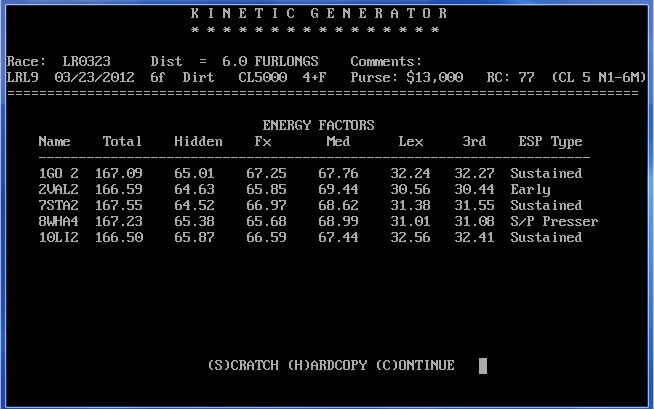The height and width of the screenshot is (409, 654).
Task: Click Med value 67.44
Action: pos(338,237)
